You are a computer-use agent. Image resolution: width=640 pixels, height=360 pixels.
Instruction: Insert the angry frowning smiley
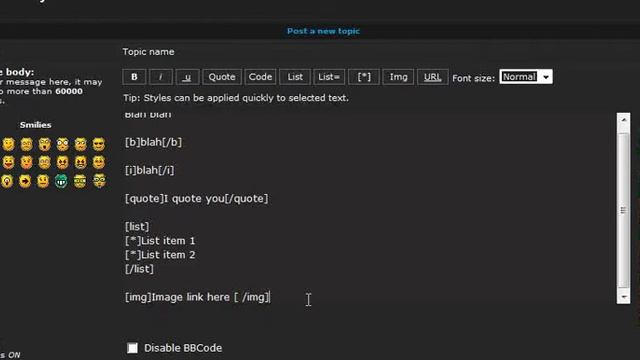pyautogui.click(x=62, y=162)
